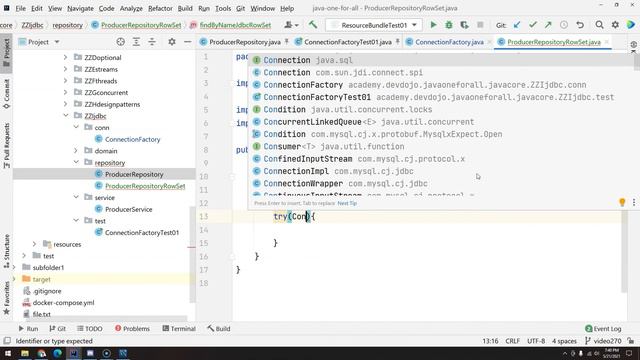Screen dimensions: 640x360
Task: Open Event Log tool window
Action: pos(603,329)
